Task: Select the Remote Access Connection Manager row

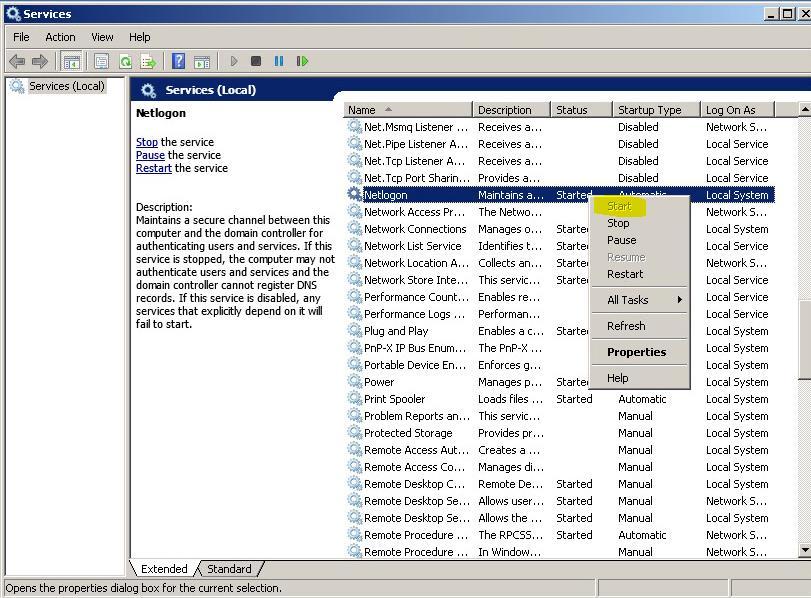Action: (x=561, y=467)
